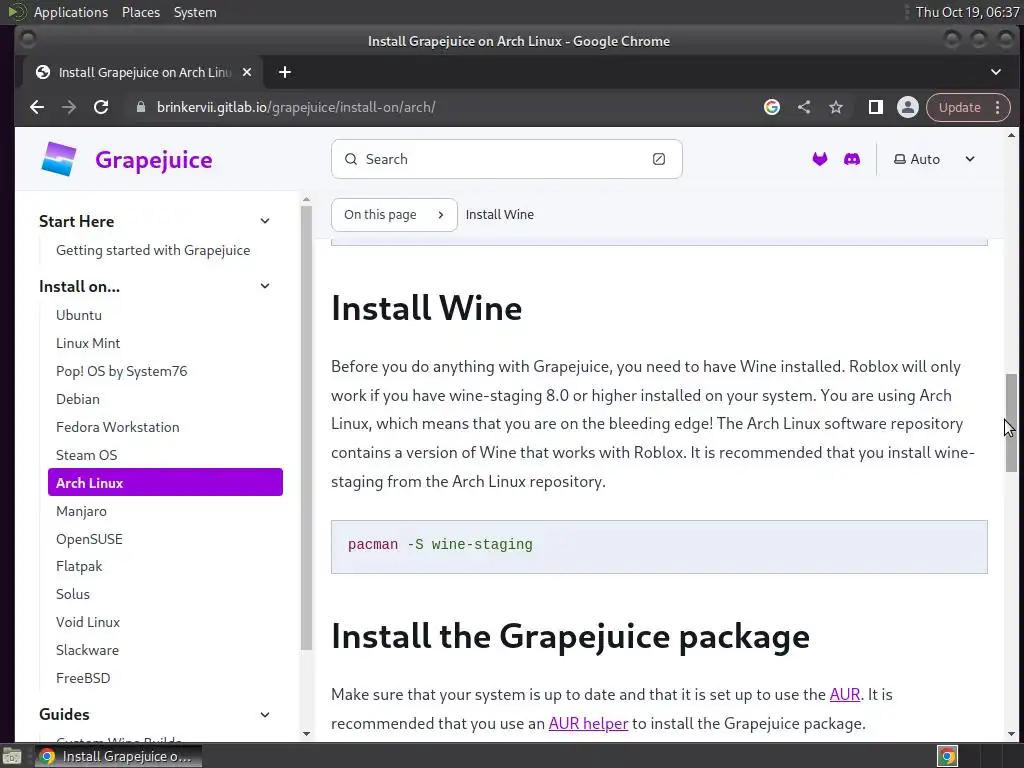Open the Ubuntu install page

point(78,315)
